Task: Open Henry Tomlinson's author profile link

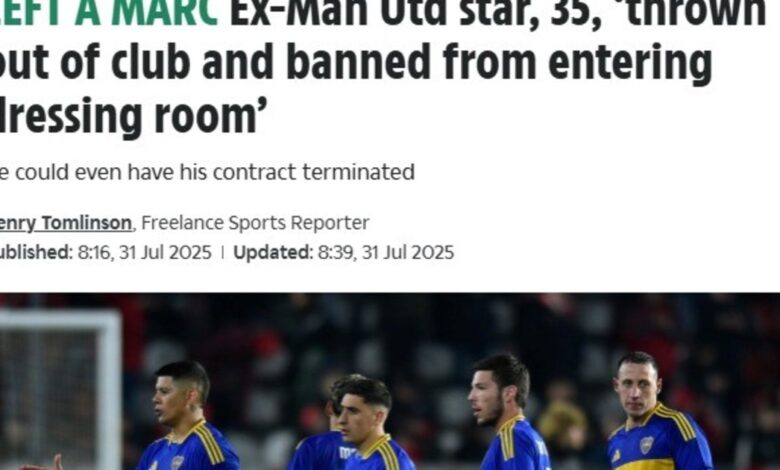Action: coord(66,223)
